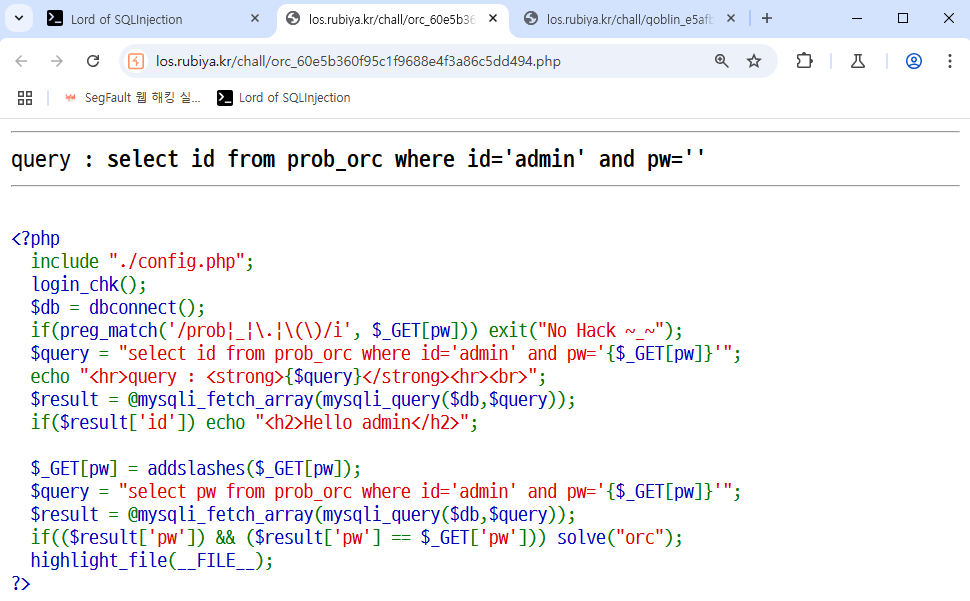This screenshot has height=601, width=970.
Task: Open the Extensions puzzle menu
Action: (x=804, y=61)
